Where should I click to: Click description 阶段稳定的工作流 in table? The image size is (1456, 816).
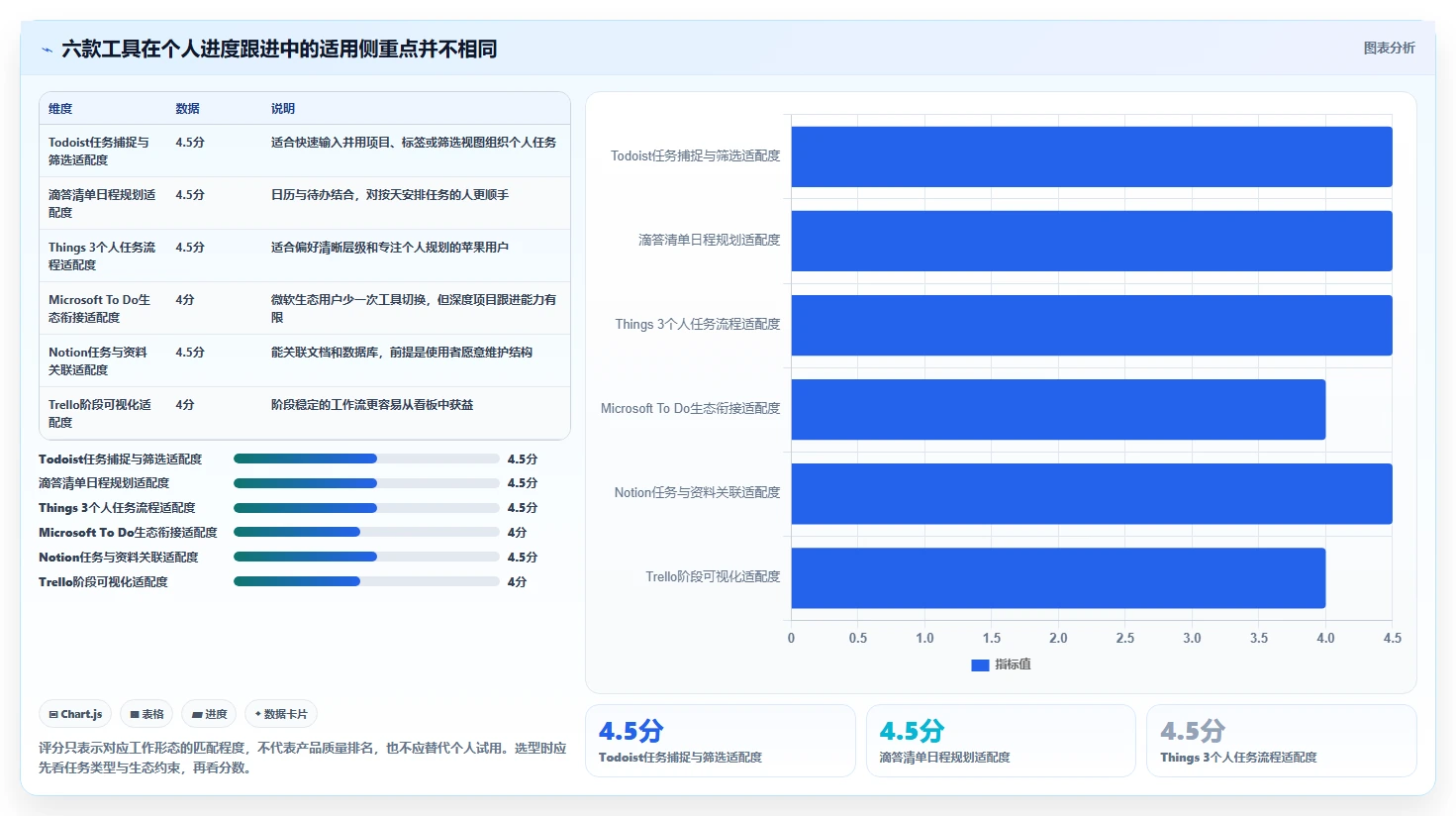point(372,405)
